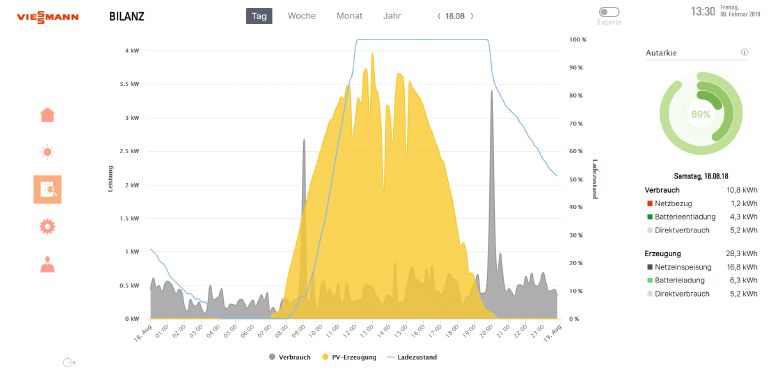Click the 89% Autarkie donut chart

[701, 114]
